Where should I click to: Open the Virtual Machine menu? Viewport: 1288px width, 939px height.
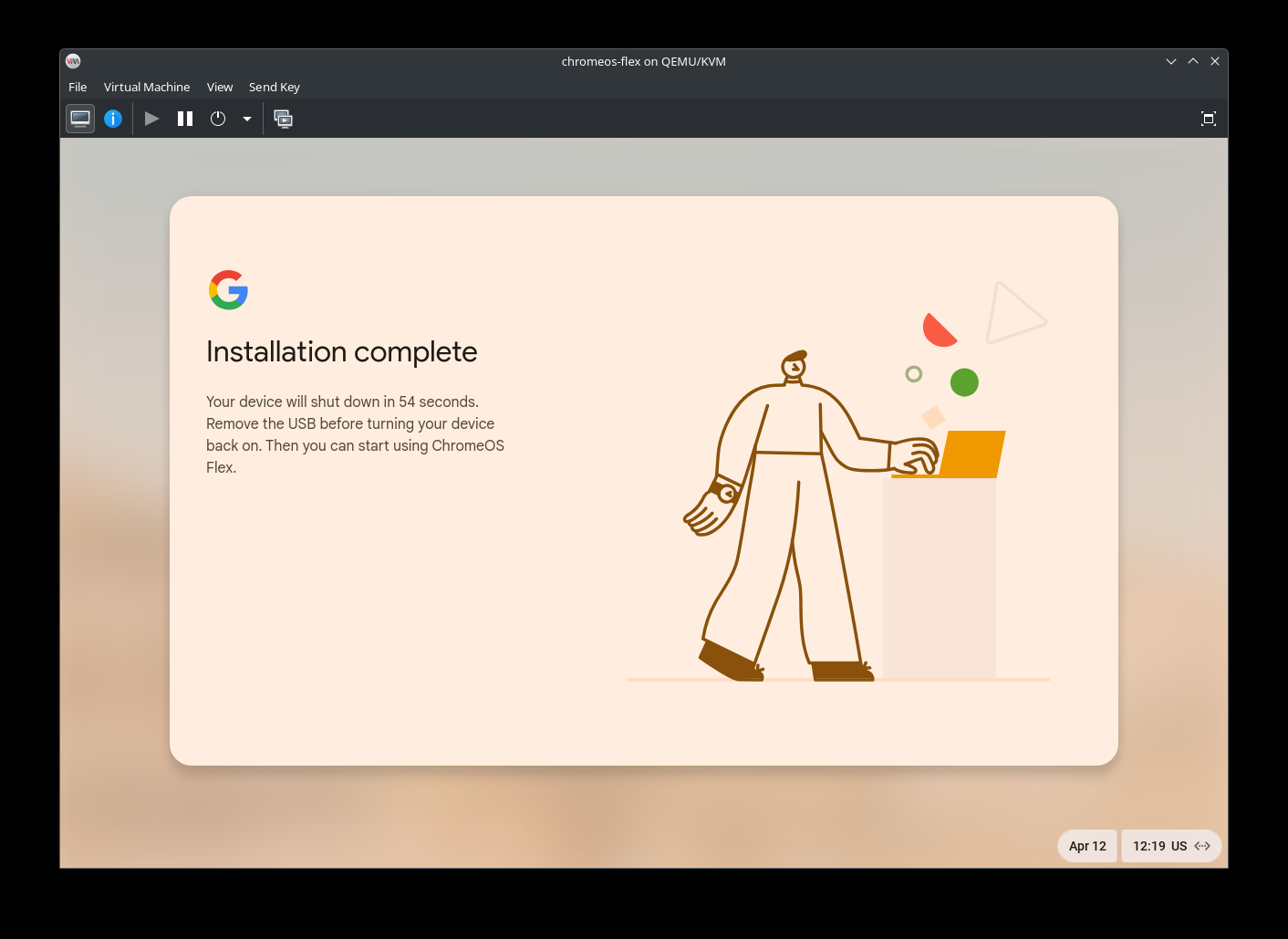pos(147,87)
